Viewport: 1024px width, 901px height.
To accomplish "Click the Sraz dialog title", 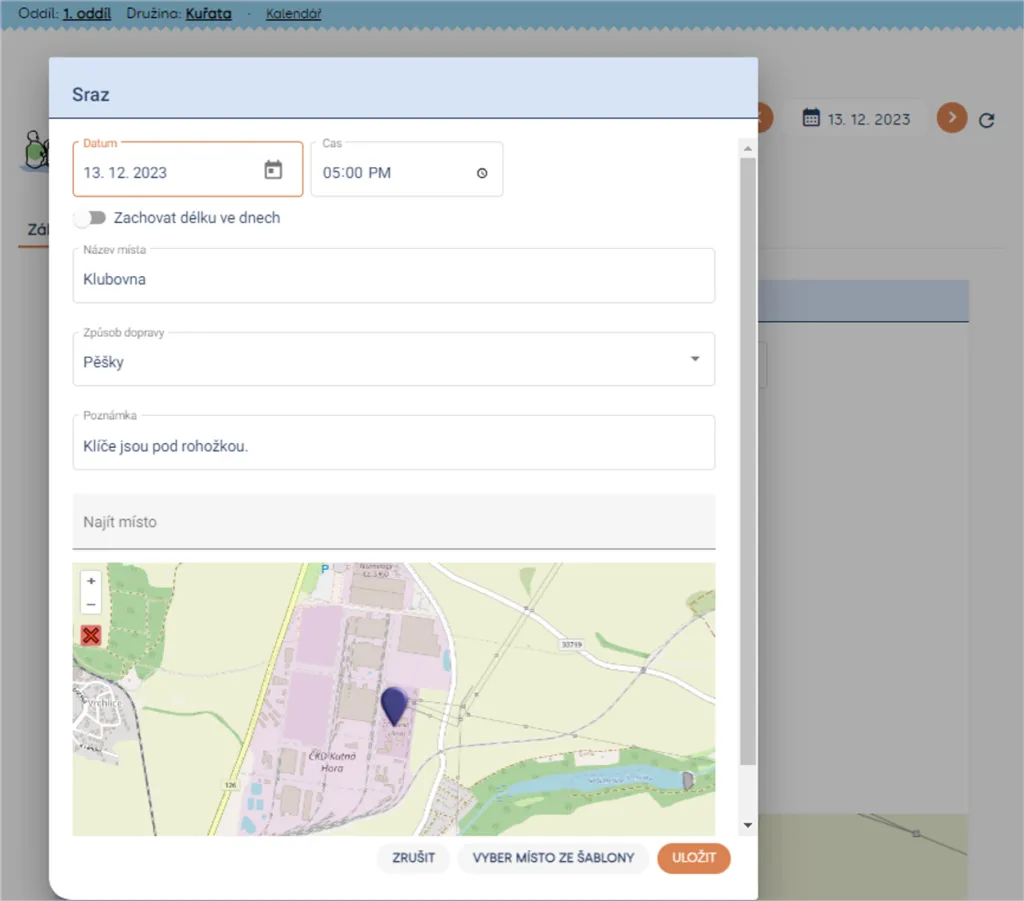I will pyautogui.click(x=91, y=95).
